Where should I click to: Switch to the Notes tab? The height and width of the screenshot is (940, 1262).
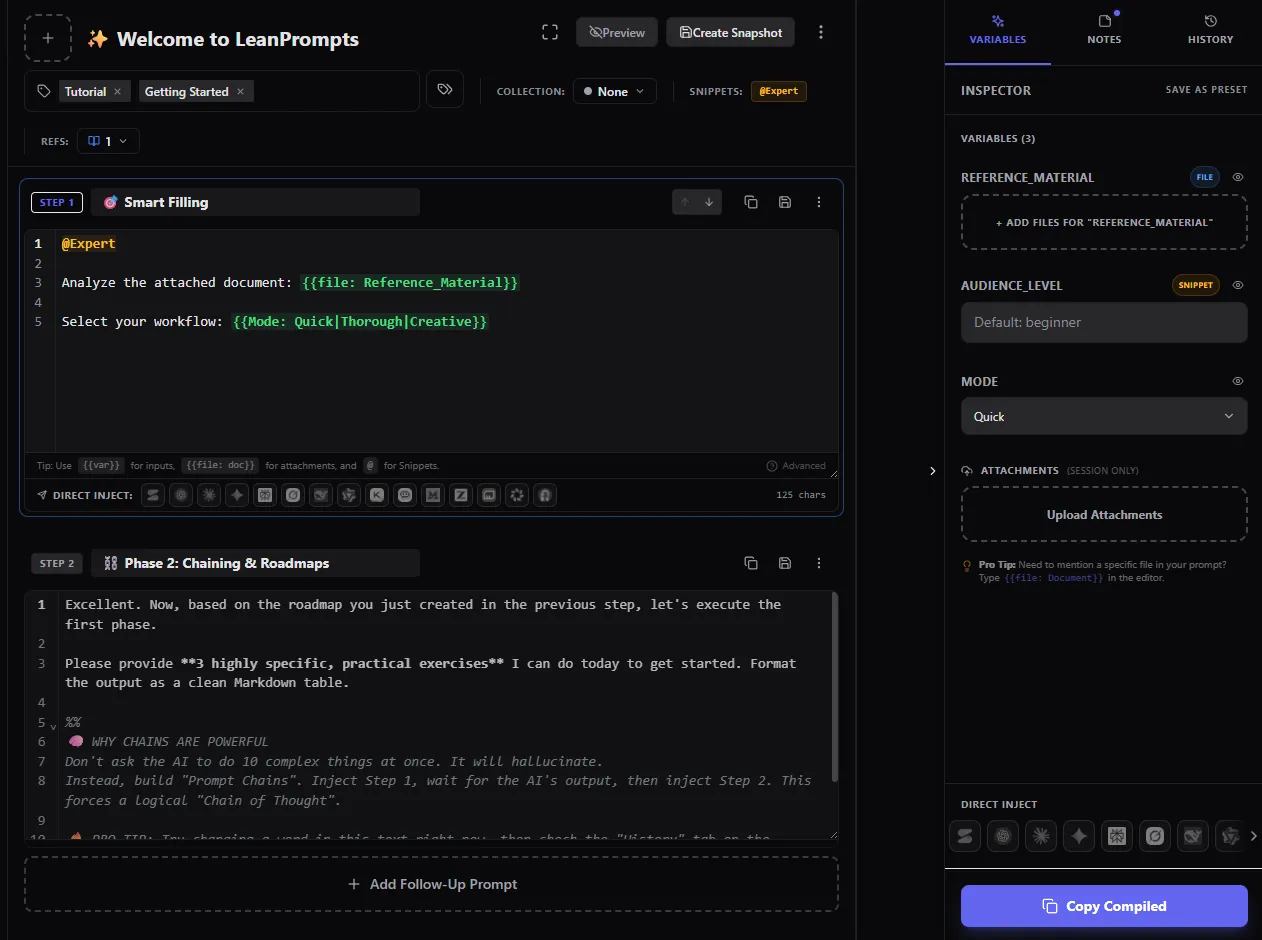click(x=1104, y=30)
